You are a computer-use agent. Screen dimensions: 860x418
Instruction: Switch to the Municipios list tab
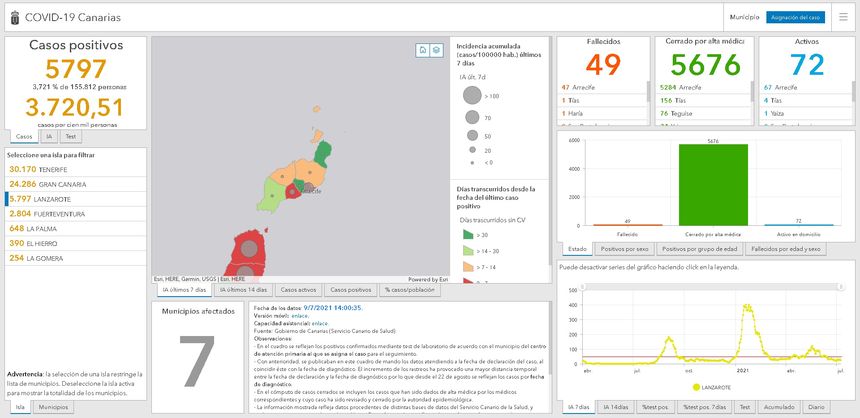coord(53,408)
